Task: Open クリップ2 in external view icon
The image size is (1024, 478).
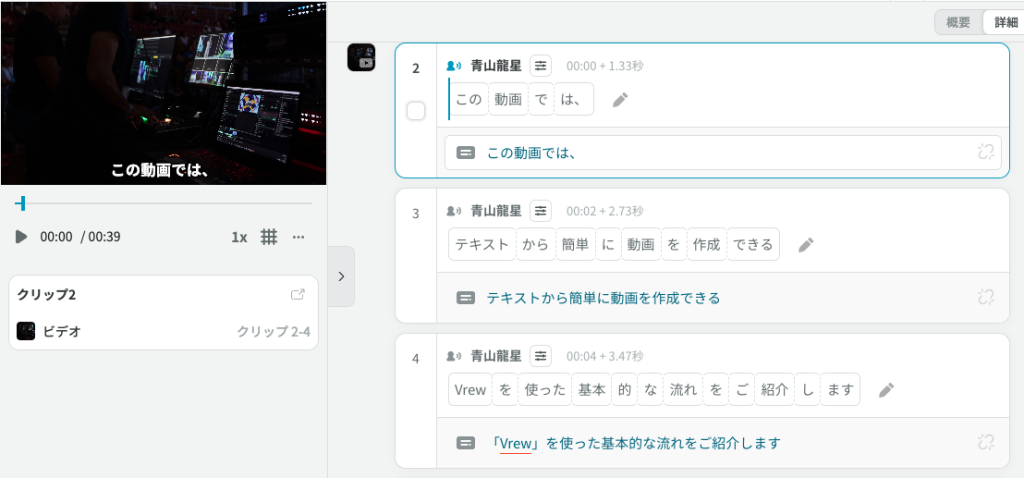Action: coord(297,295)
